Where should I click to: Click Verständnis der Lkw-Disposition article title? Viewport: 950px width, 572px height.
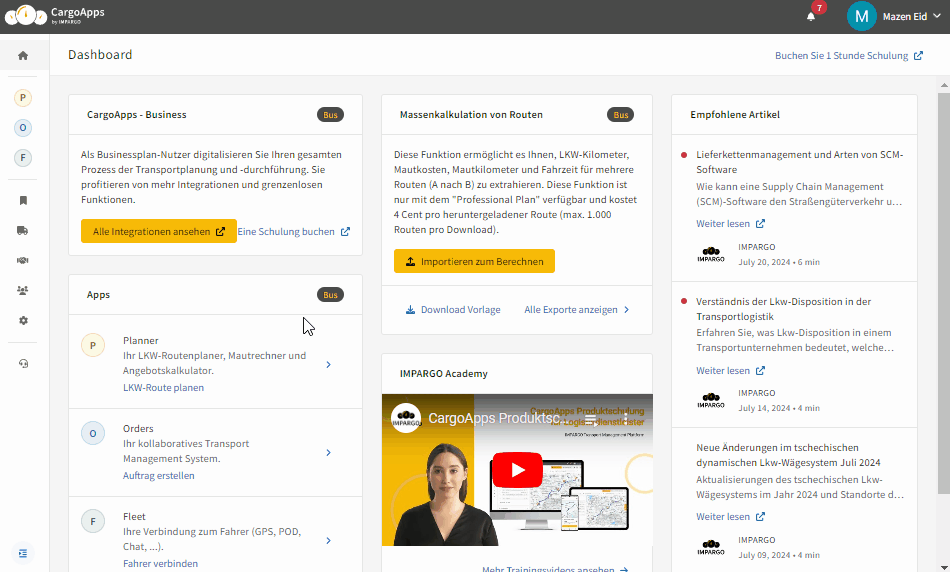(x=783, y=309)
